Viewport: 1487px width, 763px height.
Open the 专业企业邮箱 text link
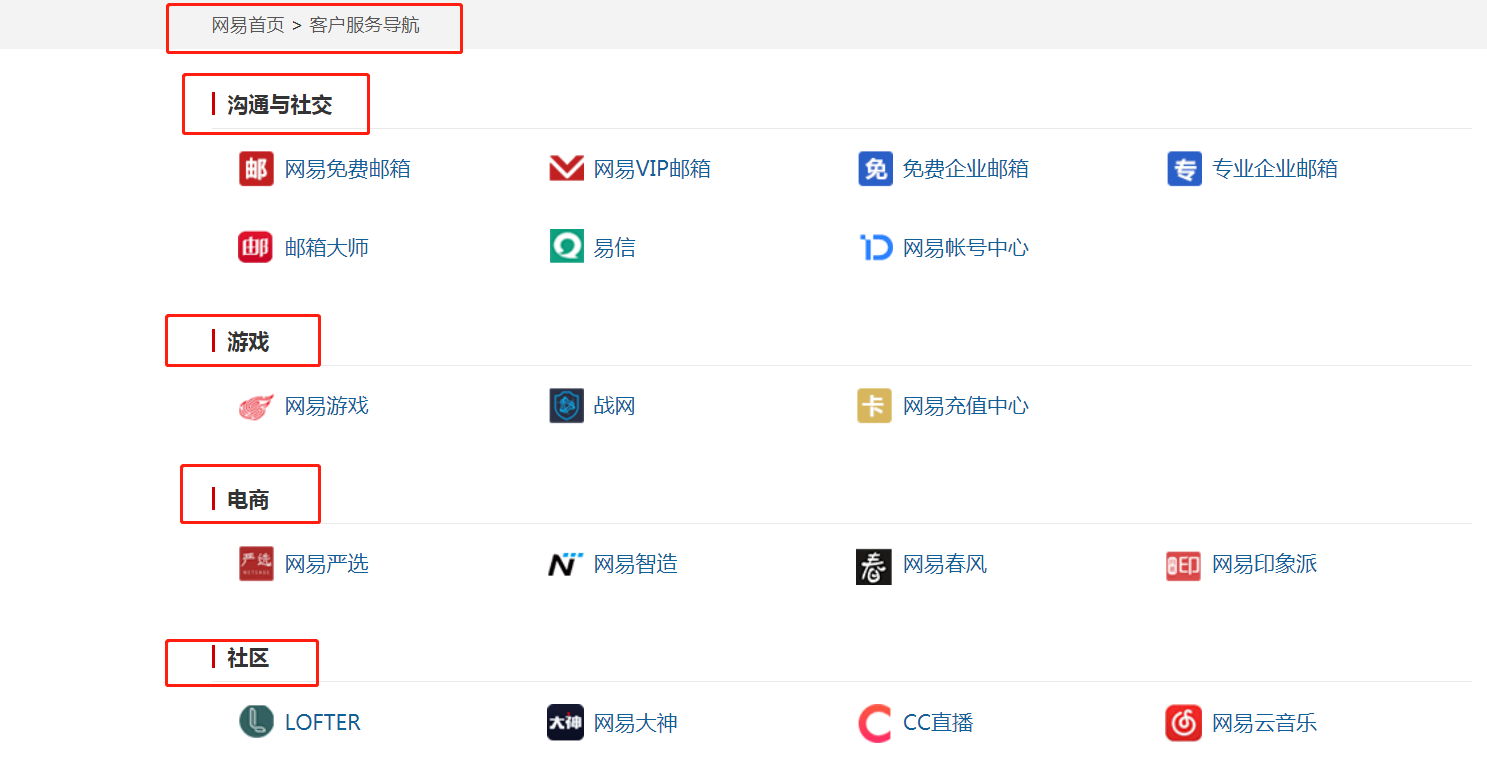(x=1275, y=169)
